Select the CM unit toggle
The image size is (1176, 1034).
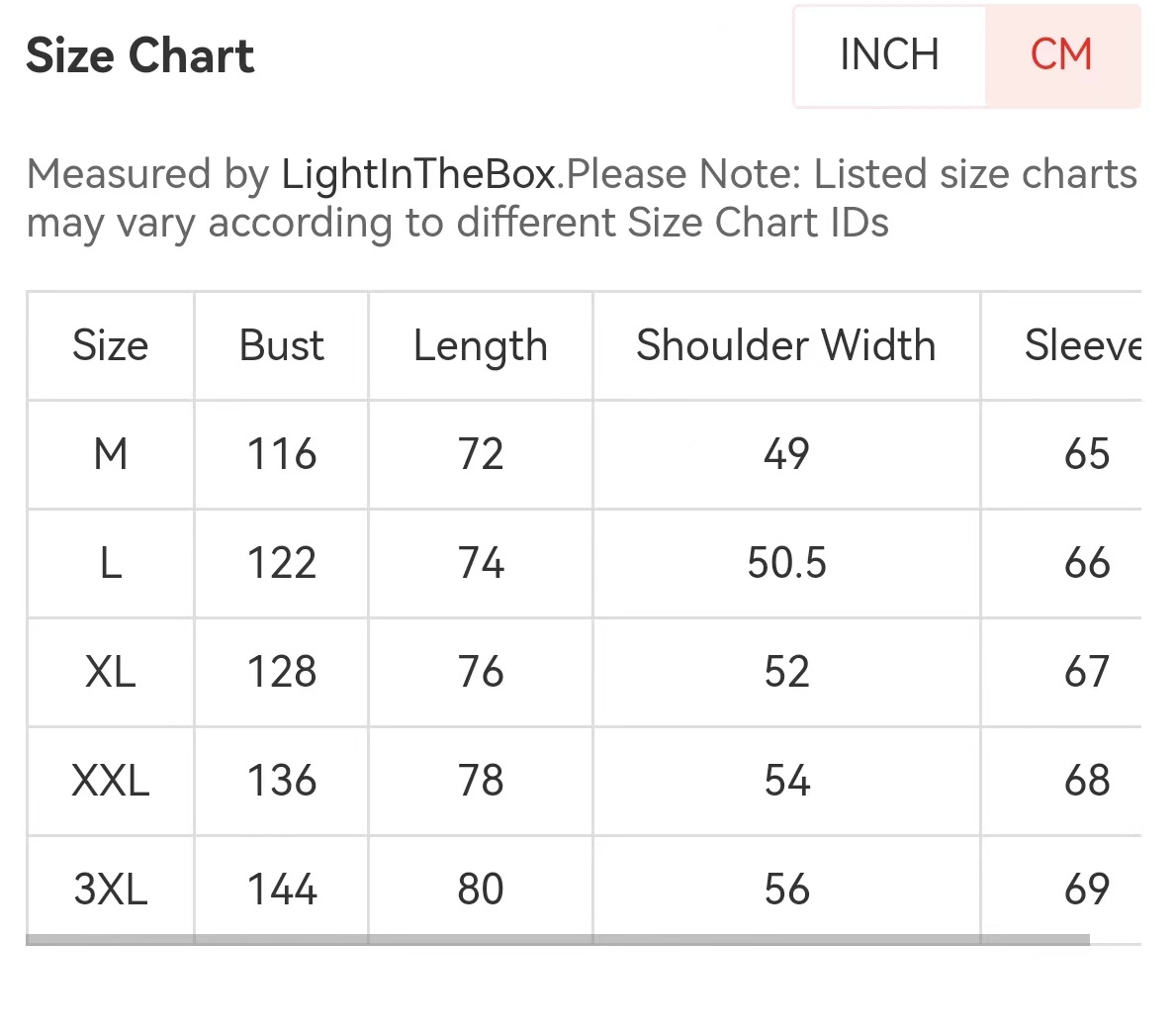[x=1062, y=55]
